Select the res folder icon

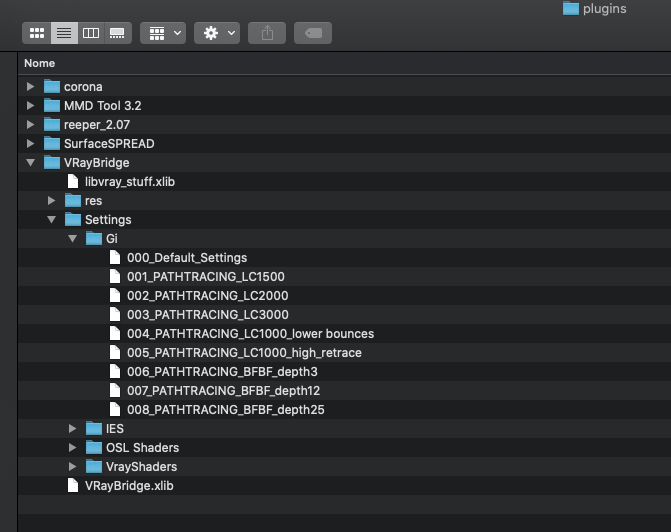(73, 200)
